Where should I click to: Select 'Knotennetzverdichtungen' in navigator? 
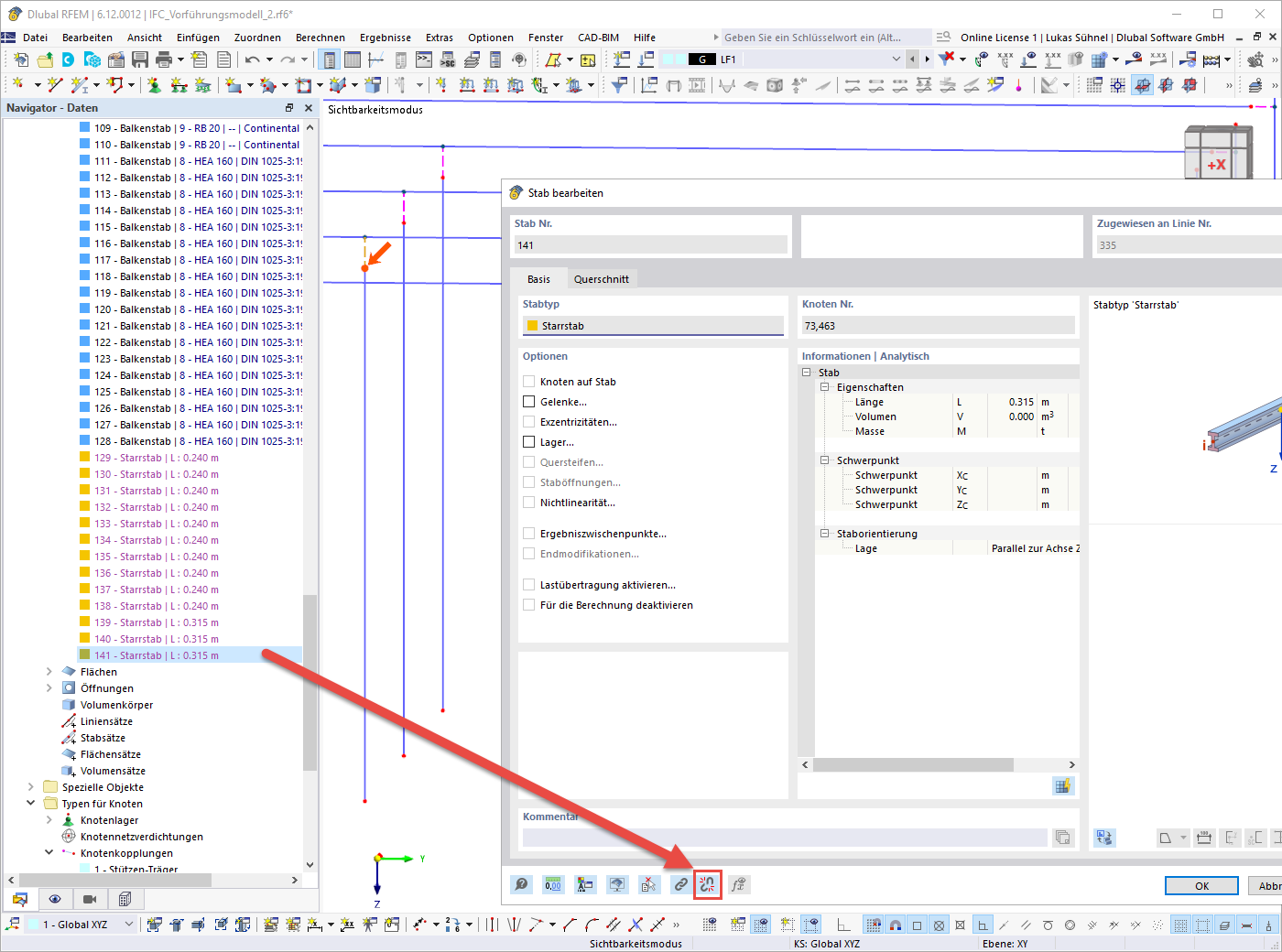(x=142, y=837)
